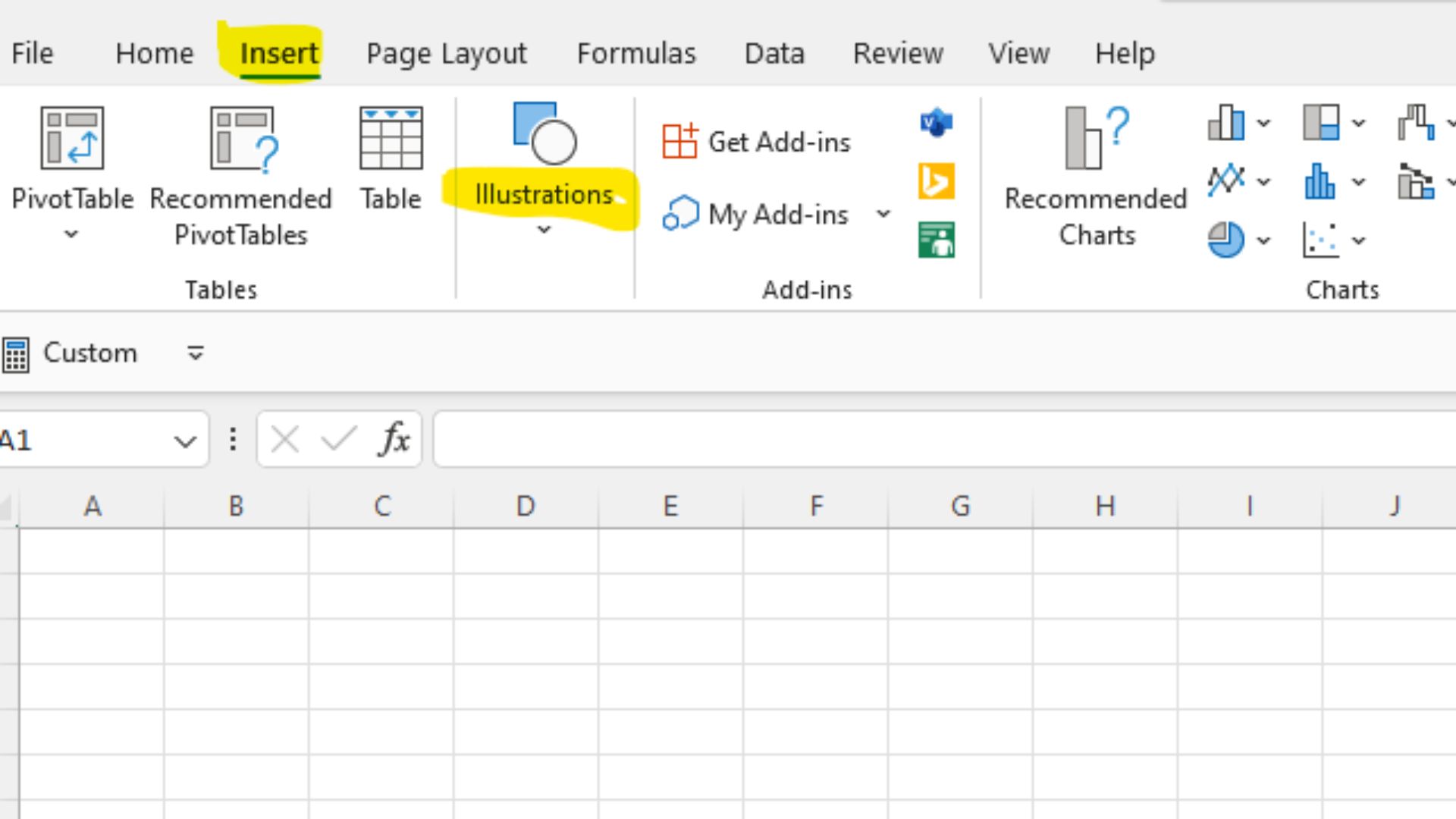1456x819 pixels.
Task: Expand the Name Box dropdown
Action: click(184, 441)
